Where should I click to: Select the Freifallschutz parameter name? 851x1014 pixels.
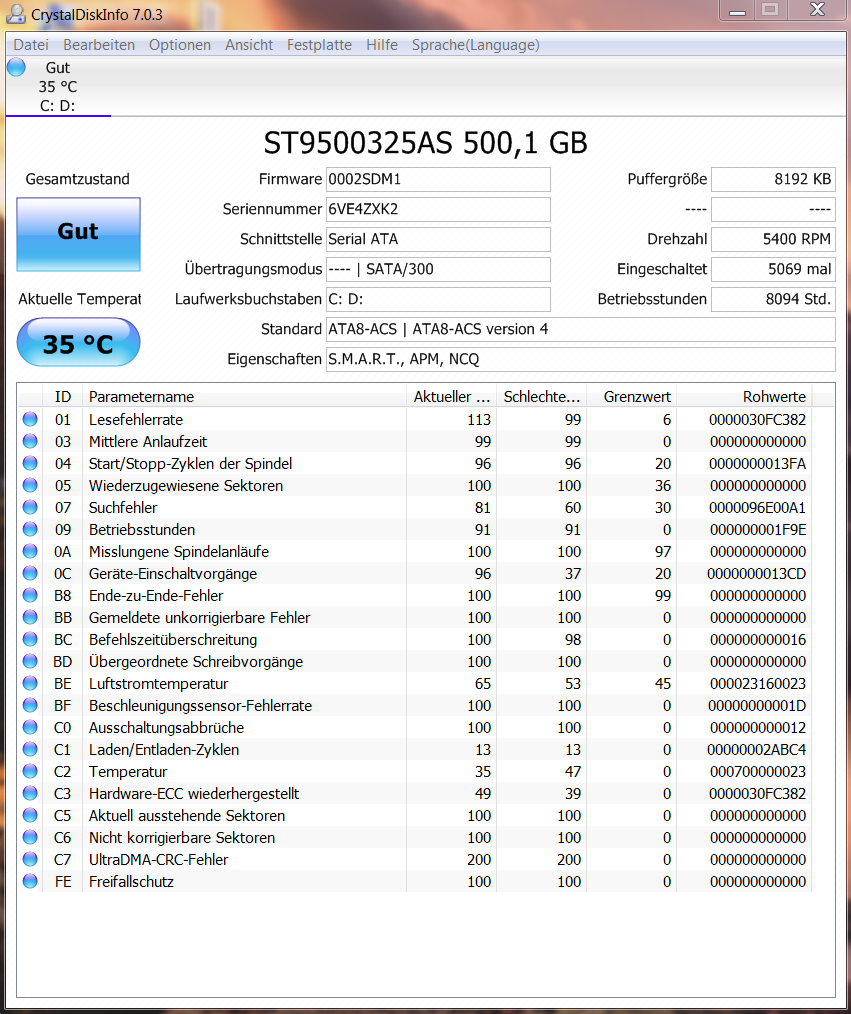tap(131, 881)
